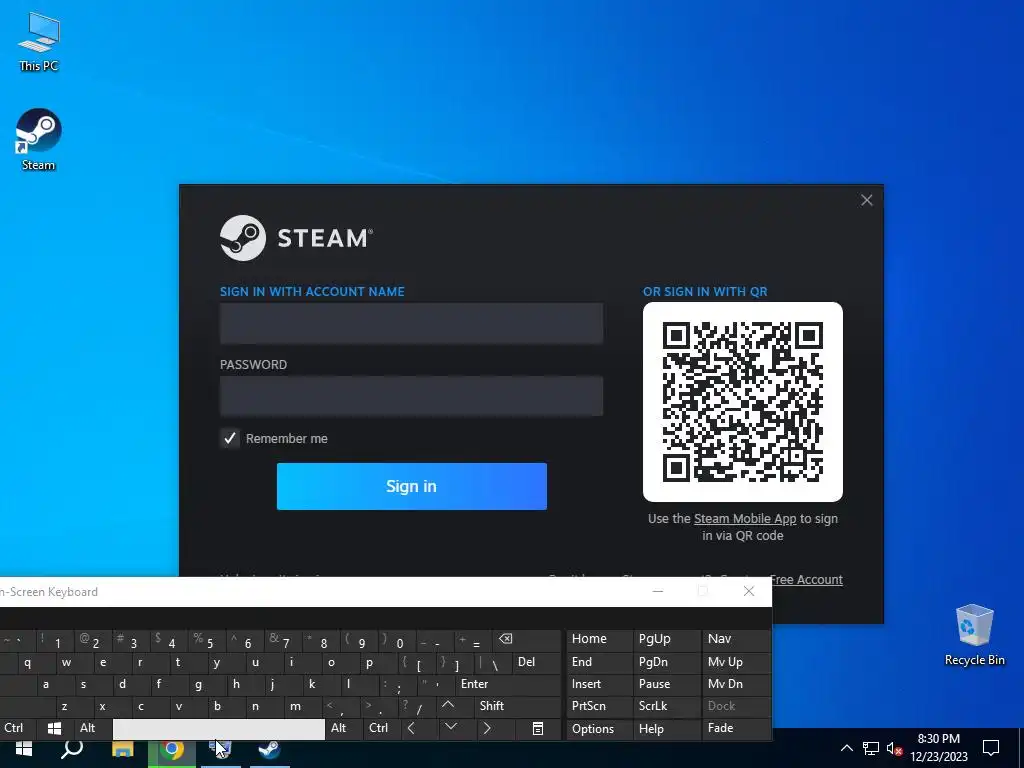Click the Sign in button
Image resolution: width=1024 pixels, height=768 pixels.
click(x=411, y=487)
